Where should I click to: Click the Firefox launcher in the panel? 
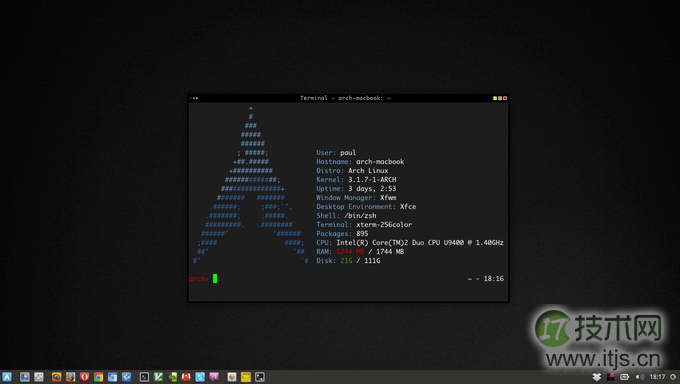click(70, 377)
